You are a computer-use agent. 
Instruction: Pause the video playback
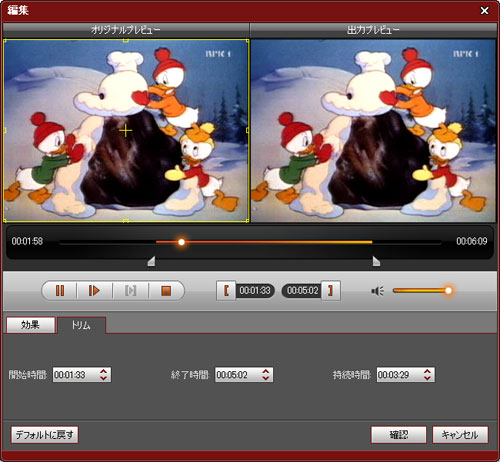(60, 291)
